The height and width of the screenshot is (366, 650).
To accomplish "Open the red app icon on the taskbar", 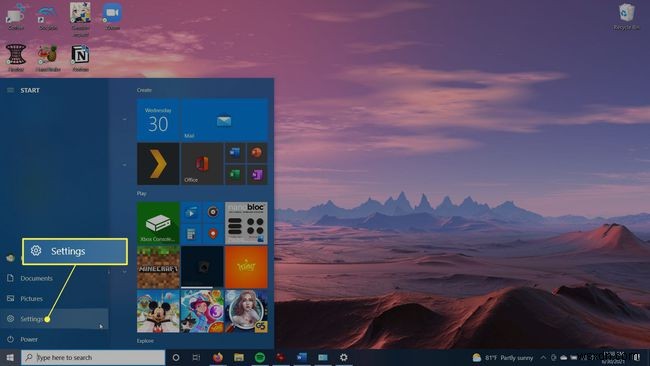I will point(281,357).
